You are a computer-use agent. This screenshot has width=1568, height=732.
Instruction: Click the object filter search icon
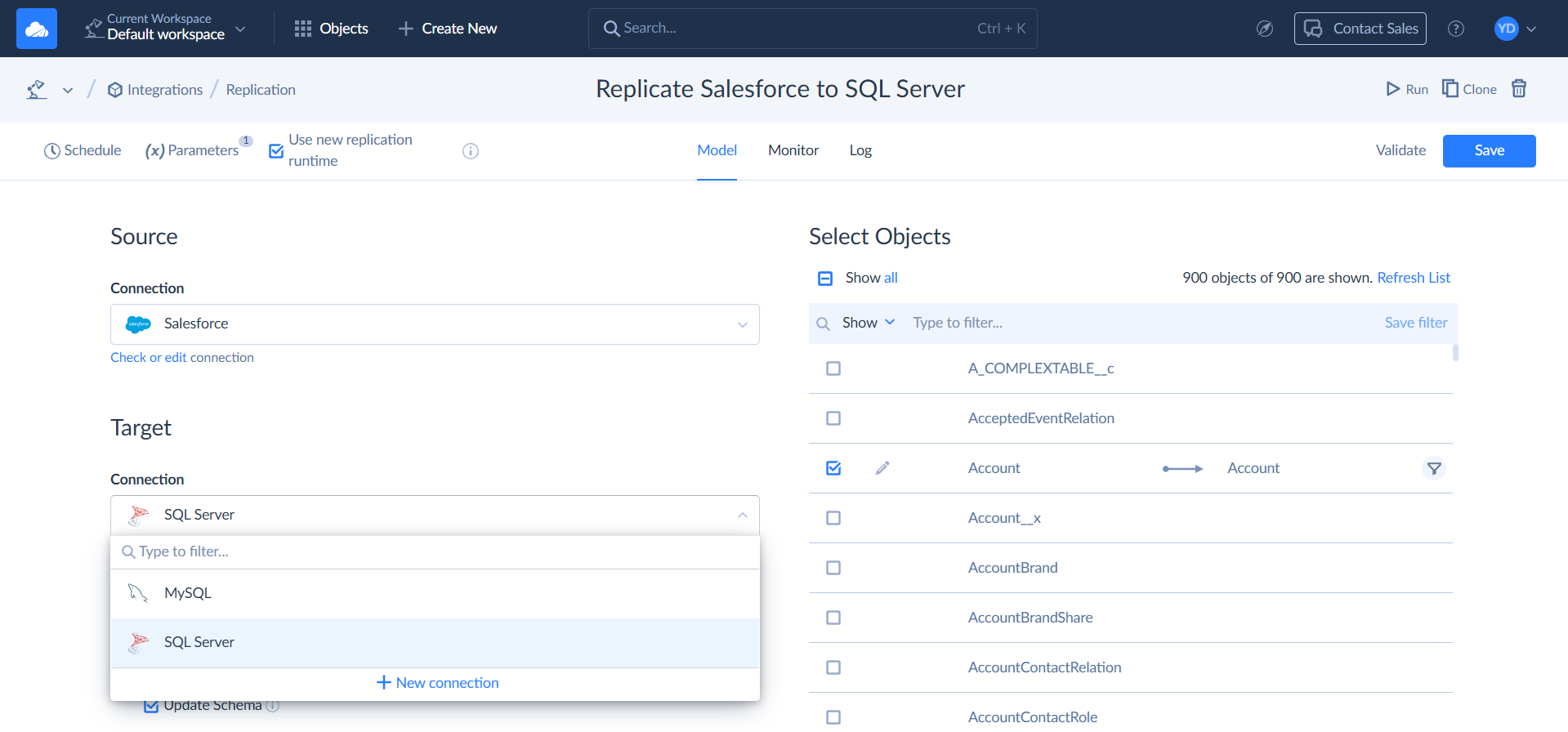coord(823,324)
